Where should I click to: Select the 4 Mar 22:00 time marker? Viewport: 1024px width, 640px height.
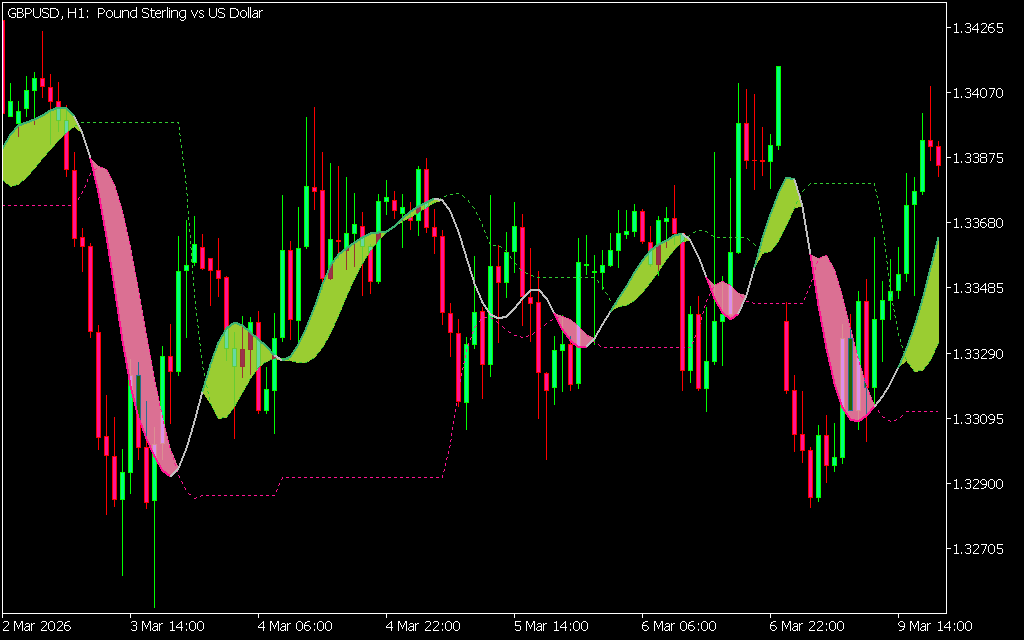point(424,626)
